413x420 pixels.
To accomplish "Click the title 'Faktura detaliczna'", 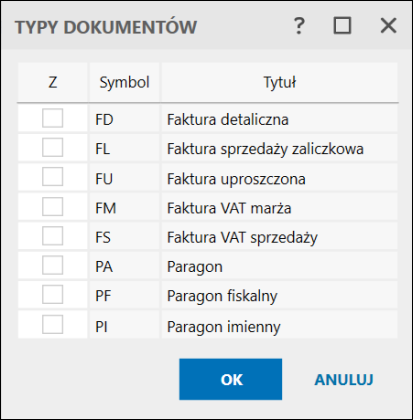I will click(x=228, y=119).
